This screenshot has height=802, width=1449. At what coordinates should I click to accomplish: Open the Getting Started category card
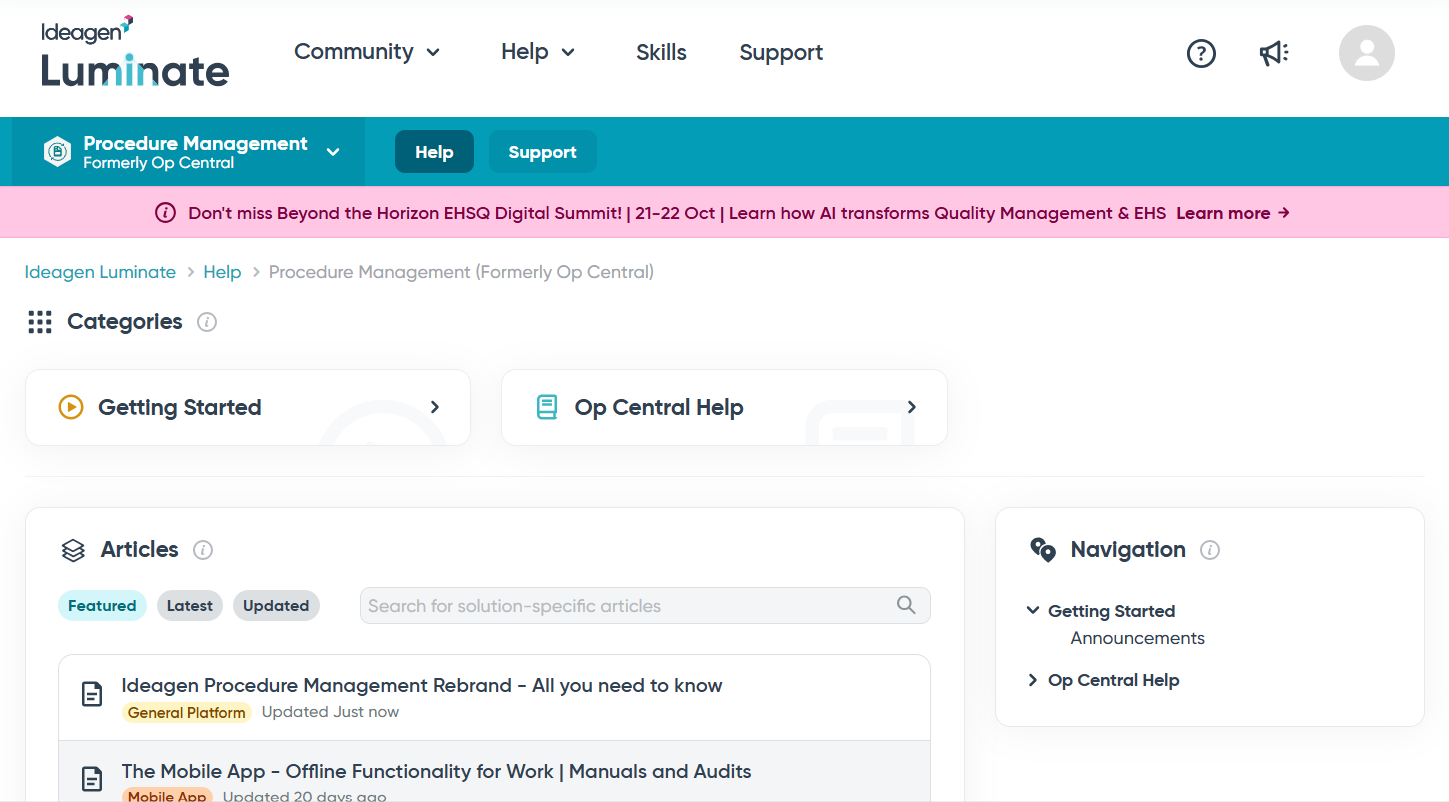coord(248,407)
